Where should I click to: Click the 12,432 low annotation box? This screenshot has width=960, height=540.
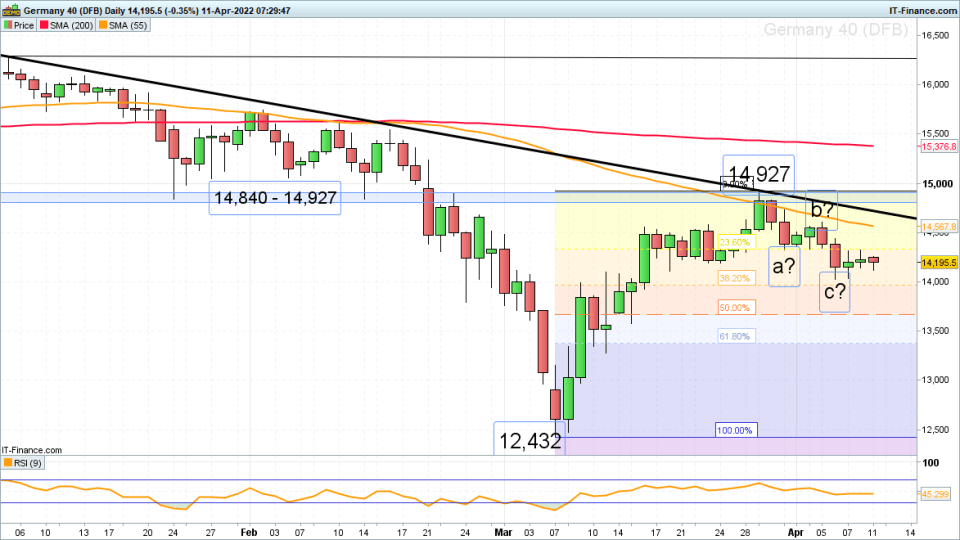[x=530, y=440]
